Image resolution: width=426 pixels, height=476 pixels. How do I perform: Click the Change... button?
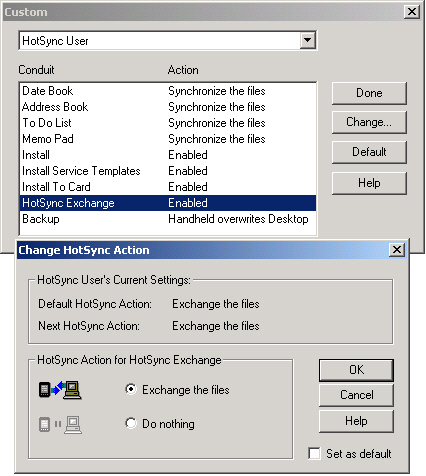click(369, 122)
